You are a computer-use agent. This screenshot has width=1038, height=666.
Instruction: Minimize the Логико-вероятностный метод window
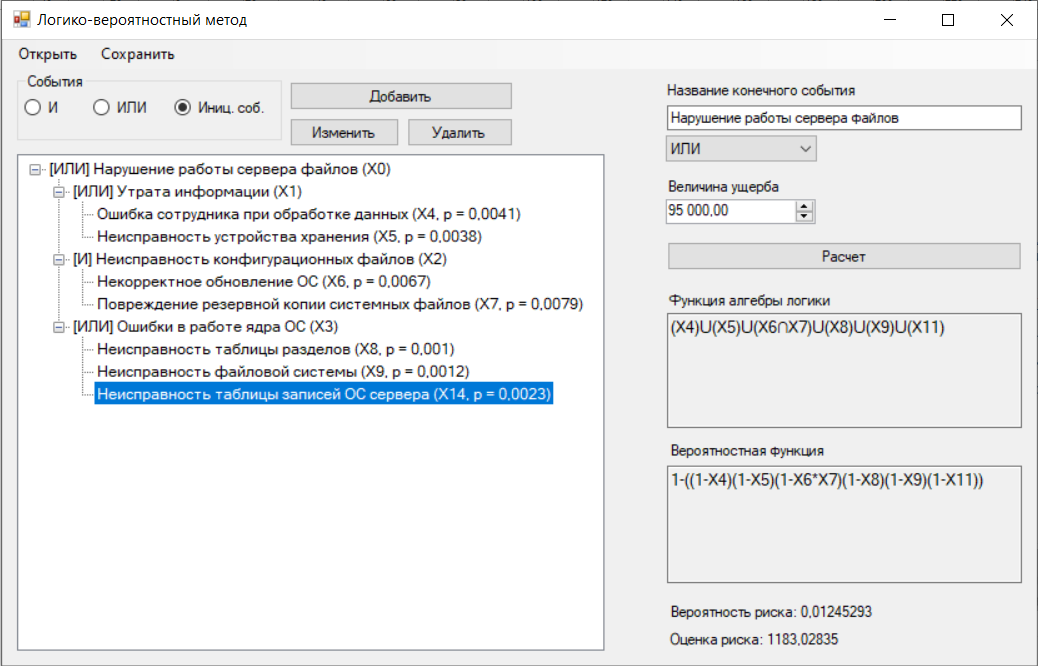pyautogui.click(x=890, y=20)
